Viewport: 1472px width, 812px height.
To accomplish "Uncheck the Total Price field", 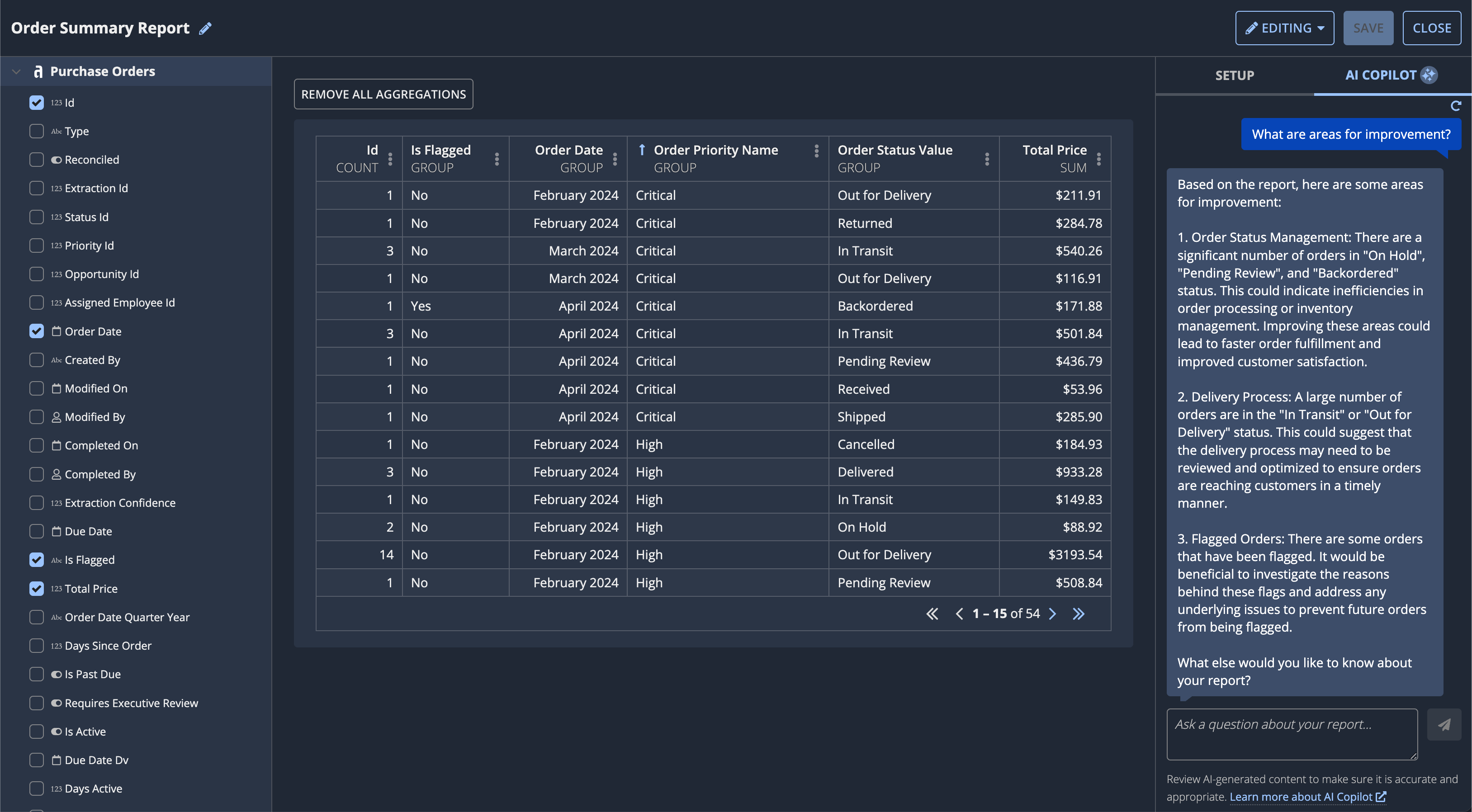I will coord(37,589).
